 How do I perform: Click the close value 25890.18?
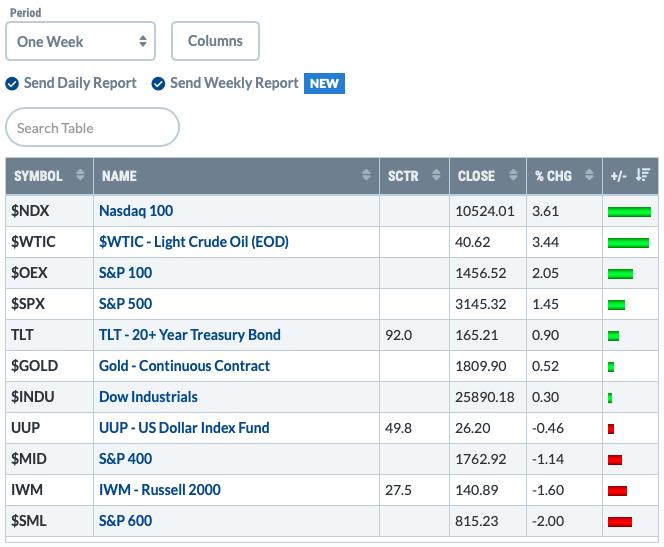[x=485, y=397]
